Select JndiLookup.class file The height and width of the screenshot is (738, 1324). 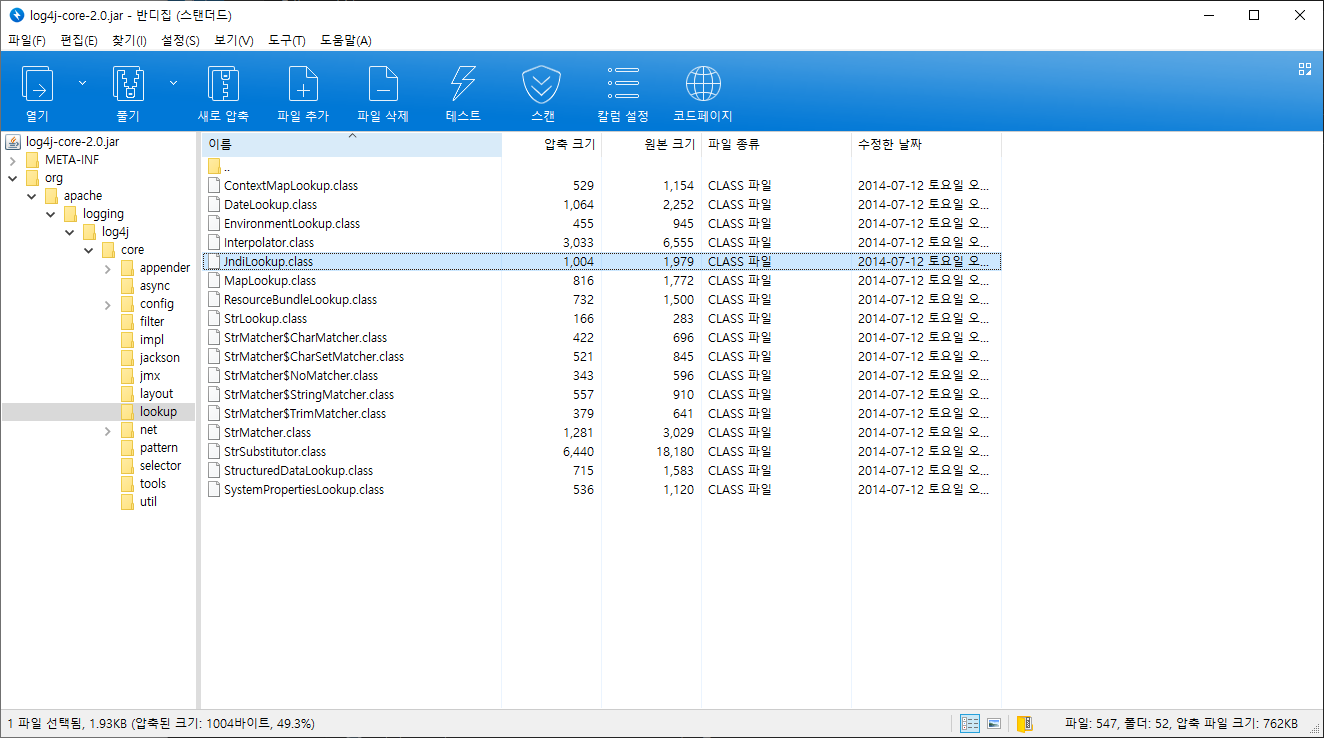click(601, 262)
